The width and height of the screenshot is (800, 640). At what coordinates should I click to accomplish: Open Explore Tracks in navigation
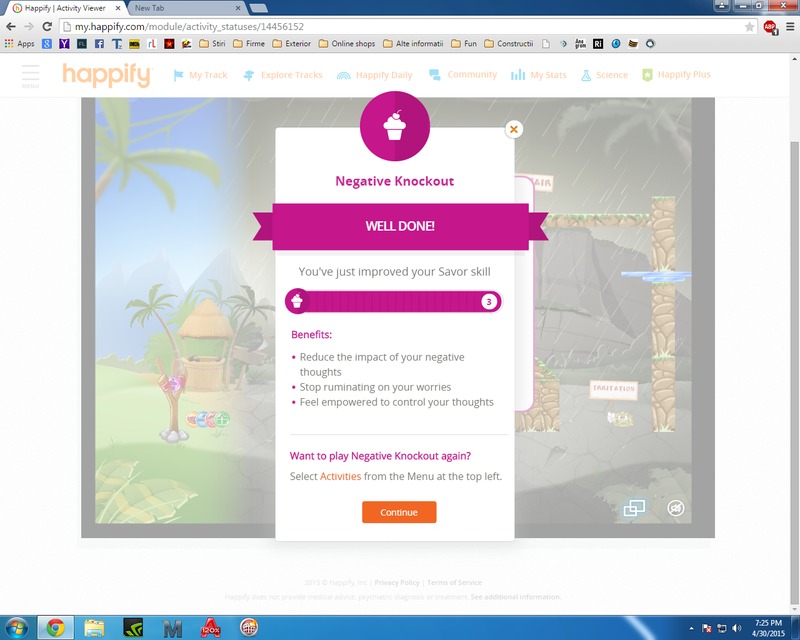283,75
